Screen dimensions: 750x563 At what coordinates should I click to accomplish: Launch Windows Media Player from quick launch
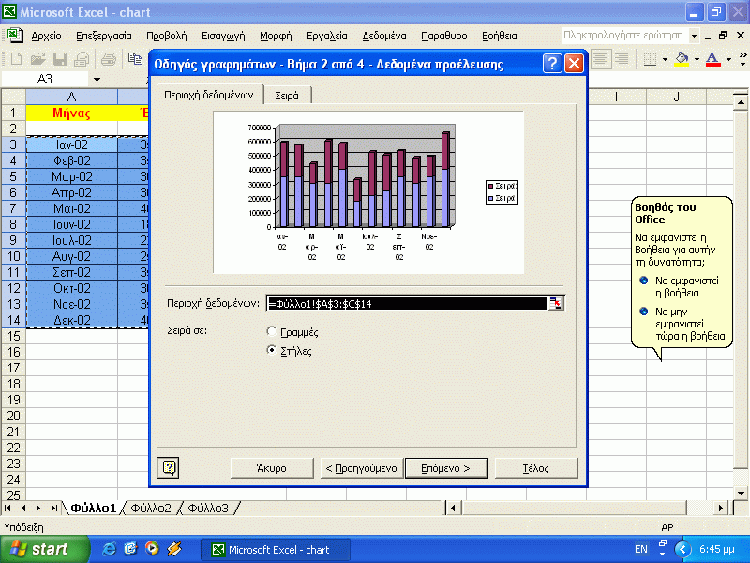pyautogui.click(x=152, y=549)
